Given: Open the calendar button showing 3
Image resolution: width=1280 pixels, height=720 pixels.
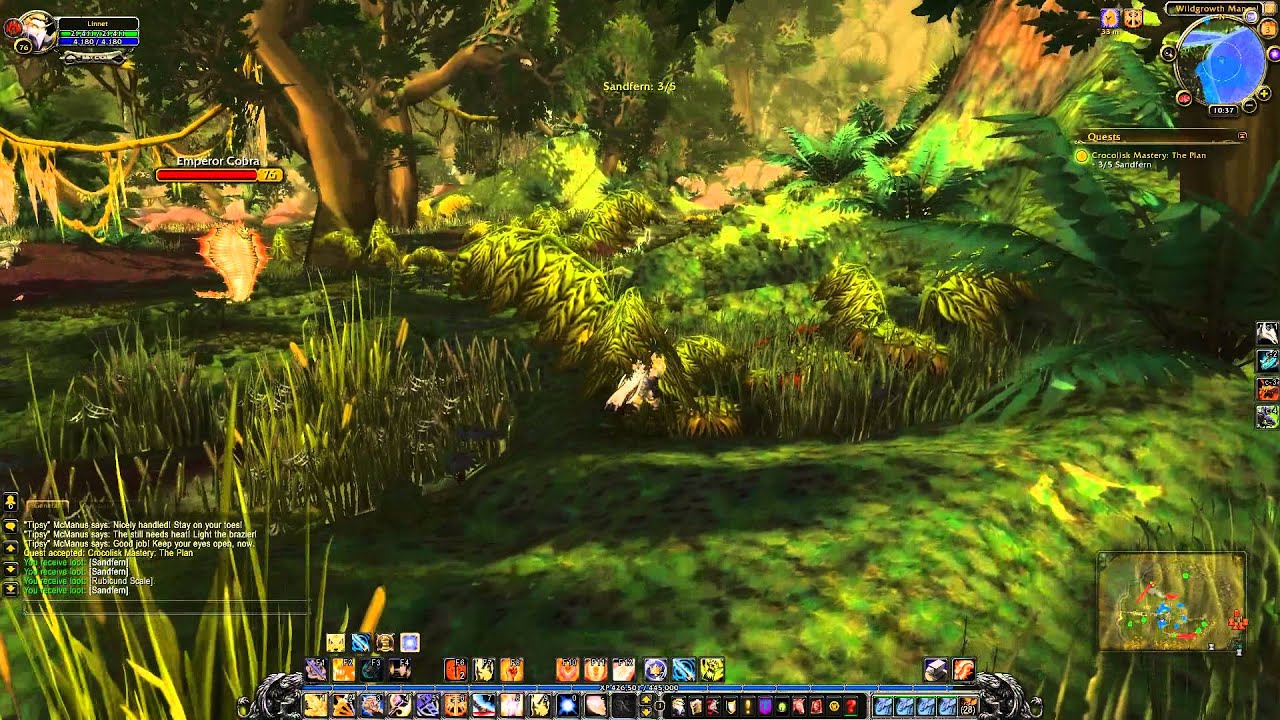Looking at the screenshot, I should pyautogui.click(x=1268, y=30).
